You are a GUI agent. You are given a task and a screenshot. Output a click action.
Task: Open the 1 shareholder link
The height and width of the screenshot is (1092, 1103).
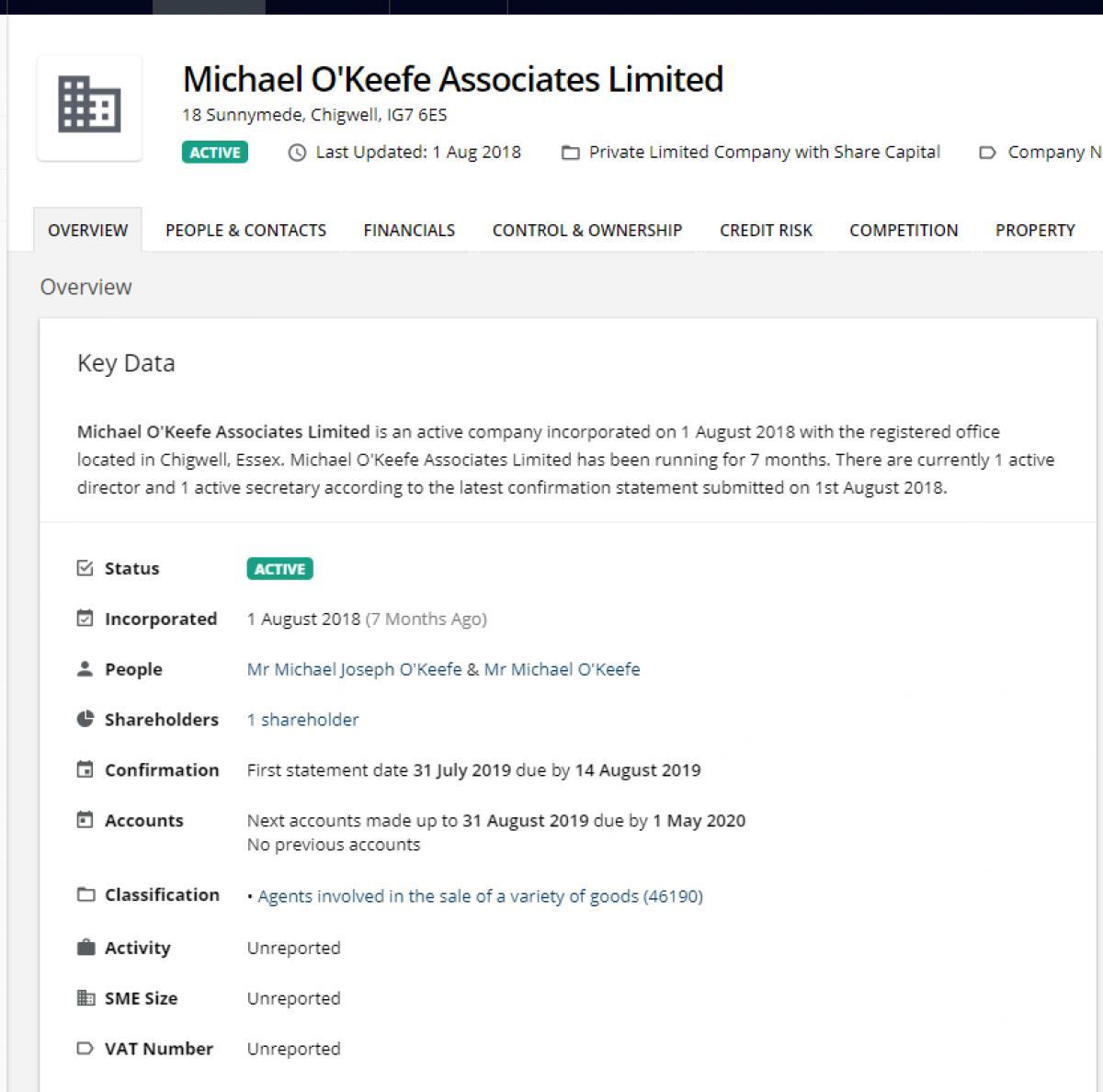pos(302,720)
